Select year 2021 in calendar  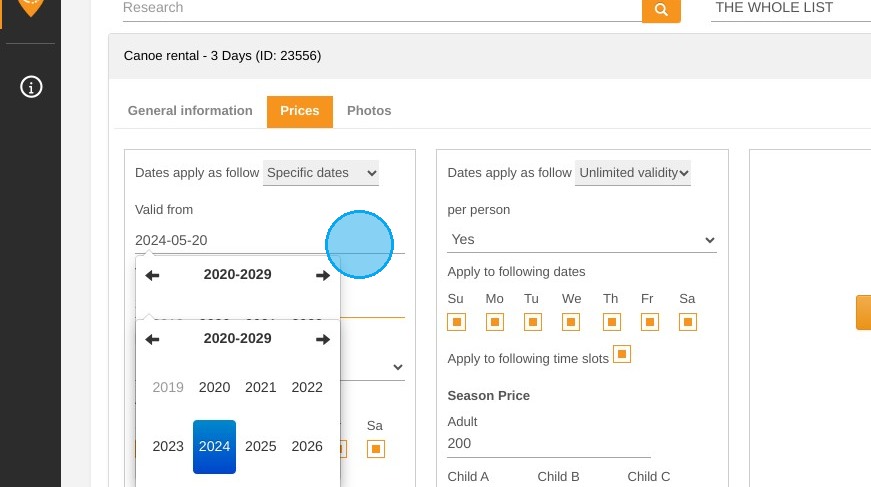click(x=261, y=388)
